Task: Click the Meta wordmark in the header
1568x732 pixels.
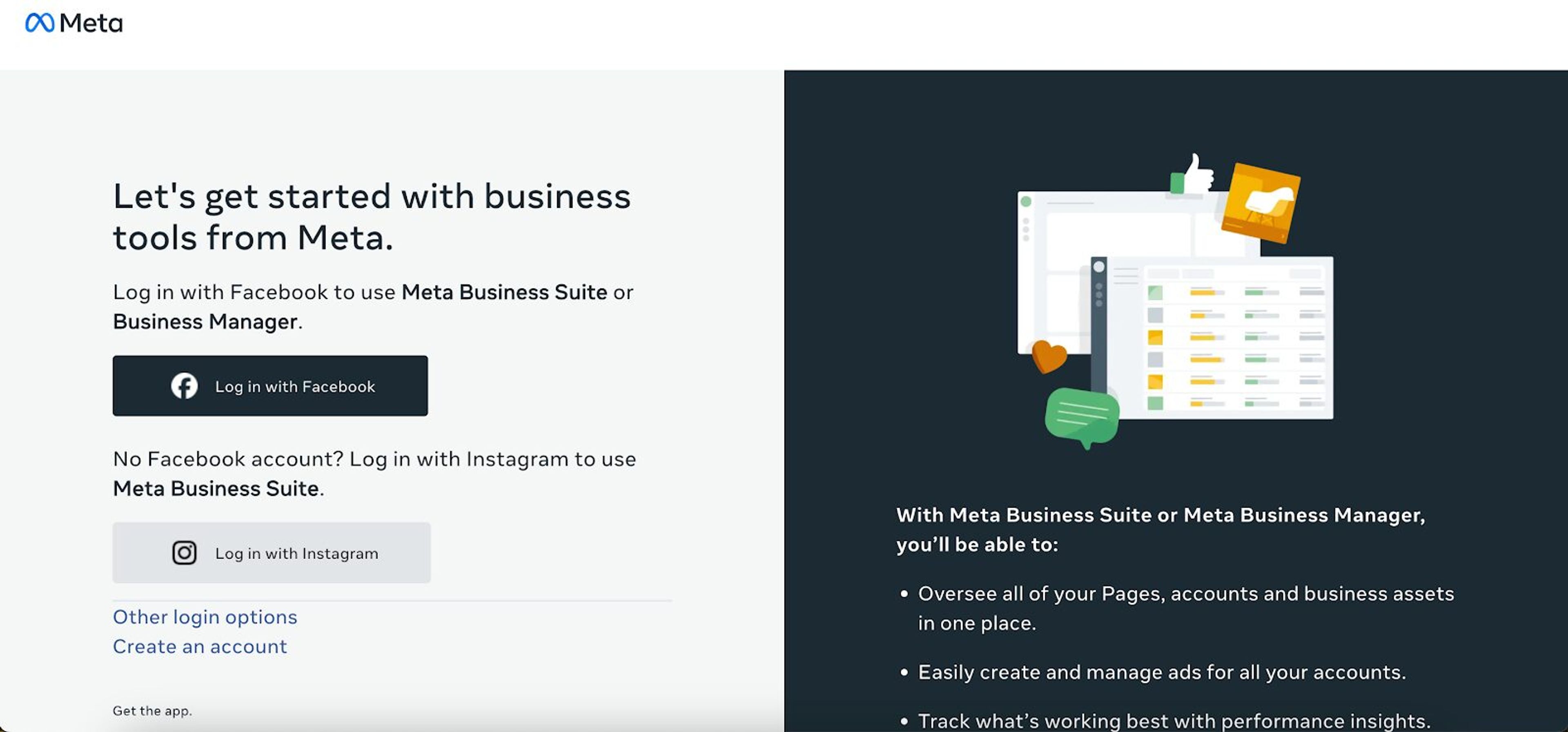Action: pyautogui.click(x=91, y=22)
